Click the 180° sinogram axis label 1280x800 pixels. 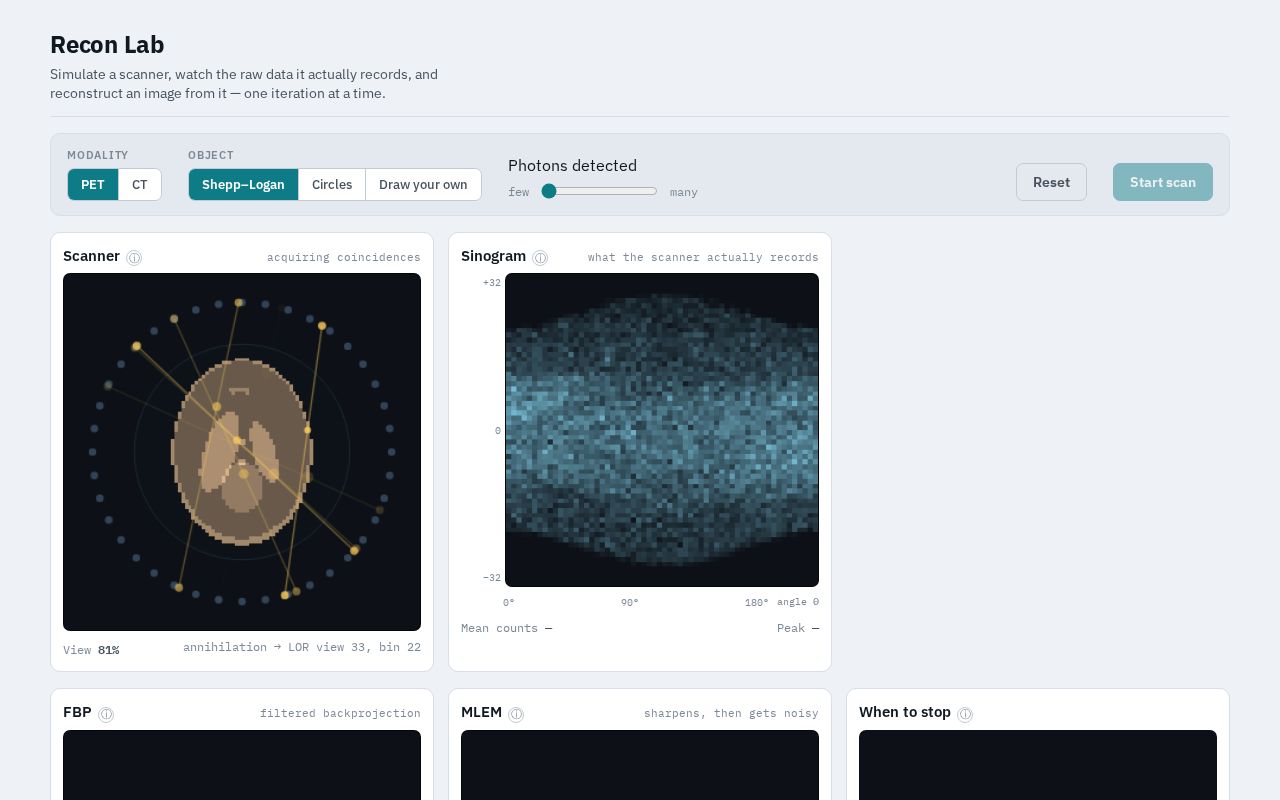[x=757, y=602]
